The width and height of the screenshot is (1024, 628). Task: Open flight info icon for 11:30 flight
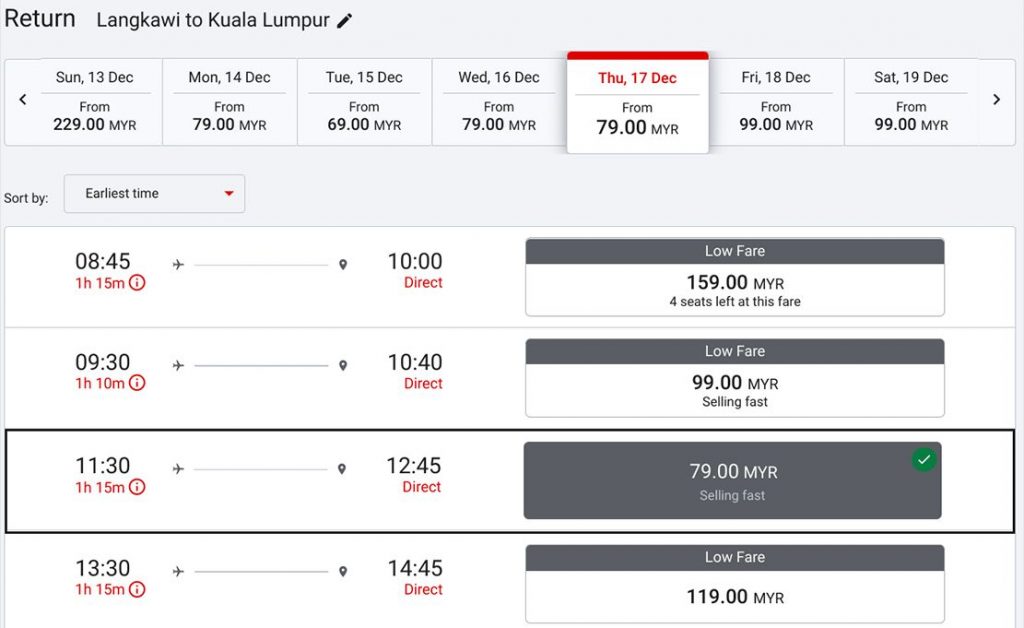[136, 487]
